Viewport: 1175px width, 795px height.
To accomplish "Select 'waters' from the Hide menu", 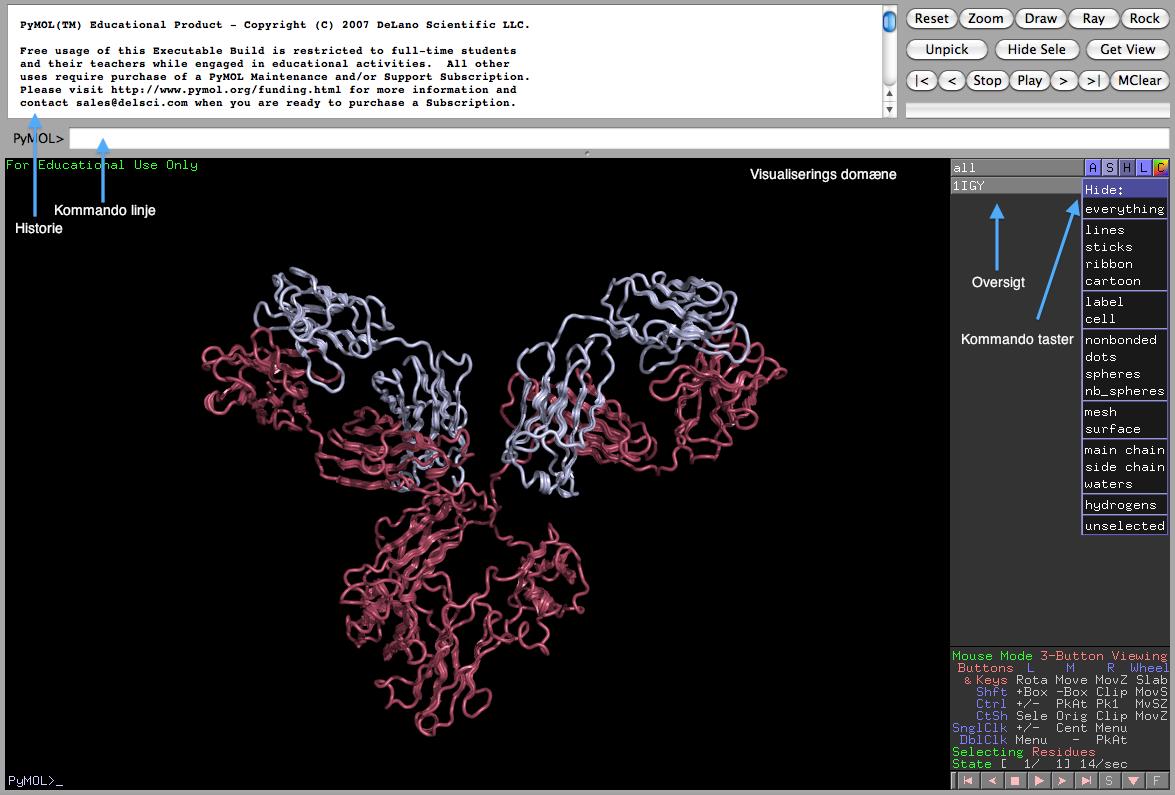I will [1108, 484].
